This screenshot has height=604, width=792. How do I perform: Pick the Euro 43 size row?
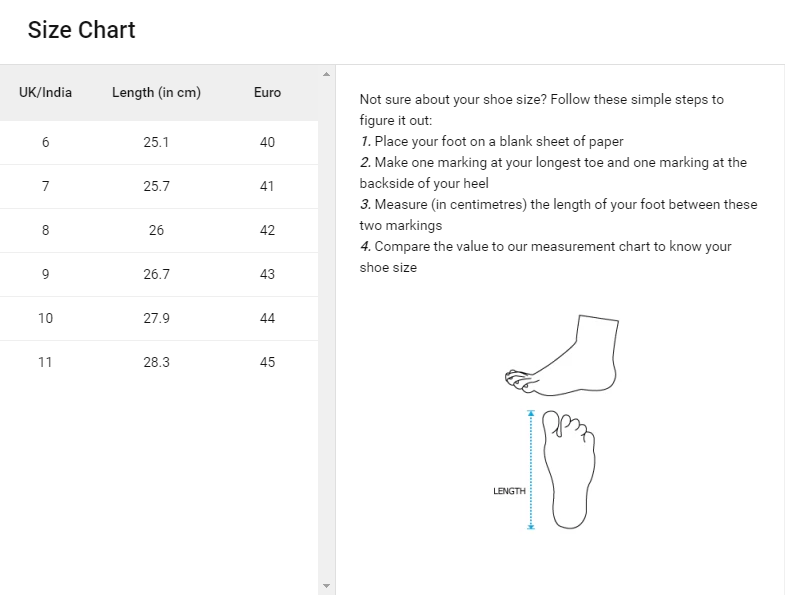pos(159,274)
